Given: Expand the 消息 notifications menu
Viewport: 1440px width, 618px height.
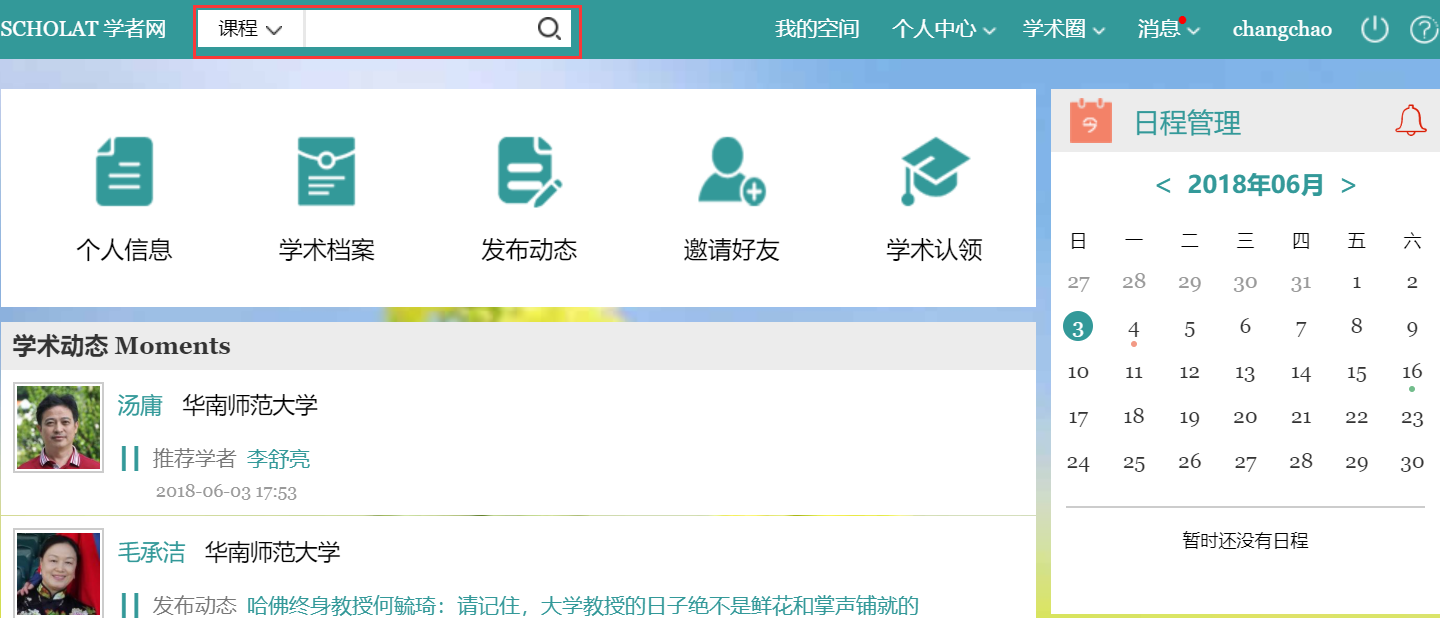Looking at the screenshot, I should coord(1167,29).
